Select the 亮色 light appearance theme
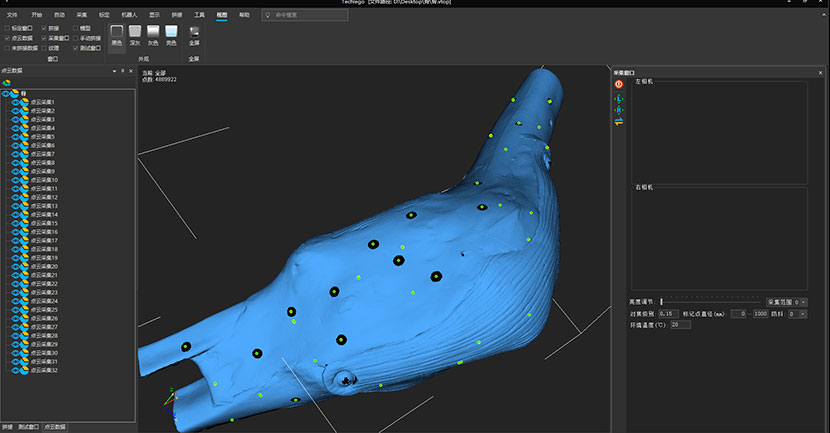 [171, 32]
